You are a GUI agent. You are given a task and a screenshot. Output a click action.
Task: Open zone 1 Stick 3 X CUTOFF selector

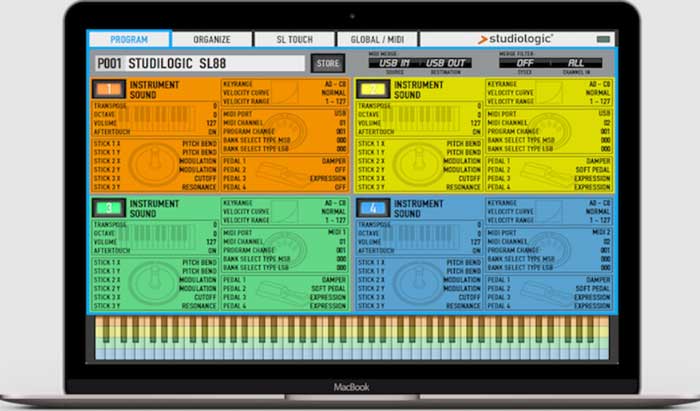pos(205,178)
